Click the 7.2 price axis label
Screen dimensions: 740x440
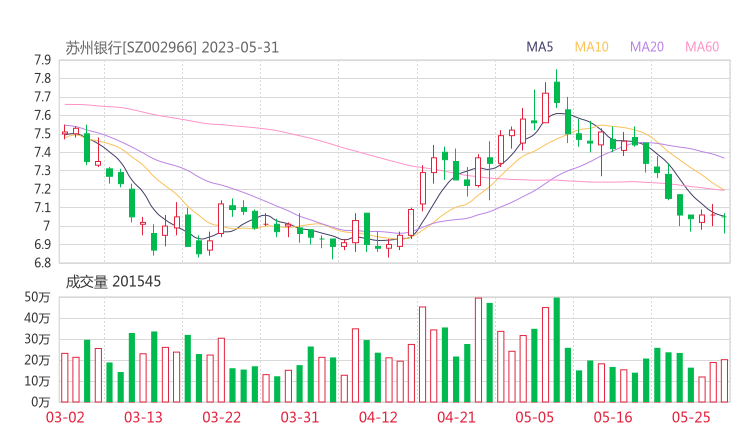(42, 189)
